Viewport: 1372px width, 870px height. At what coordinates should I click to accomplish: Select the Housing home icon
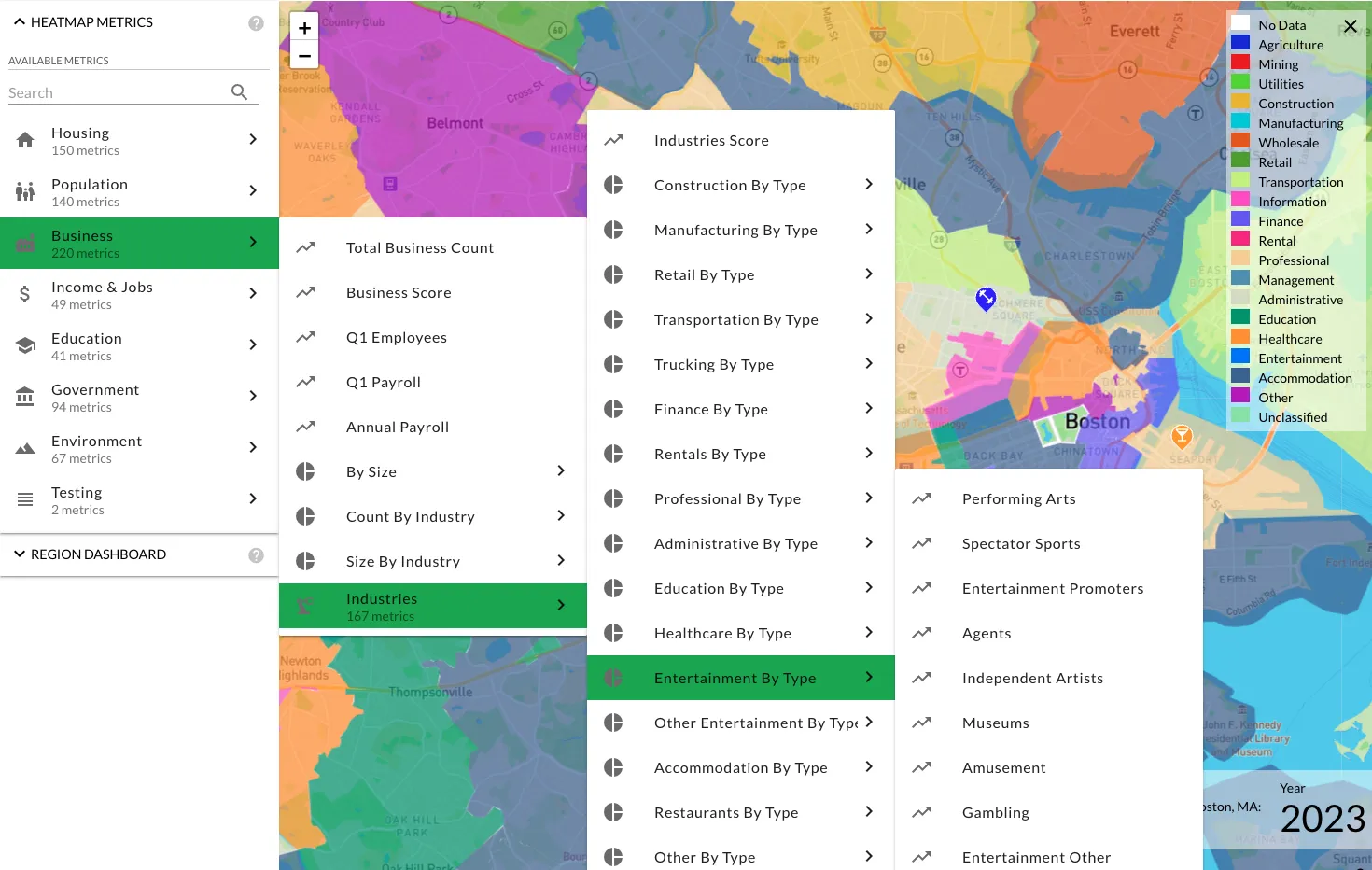[24, 139]
